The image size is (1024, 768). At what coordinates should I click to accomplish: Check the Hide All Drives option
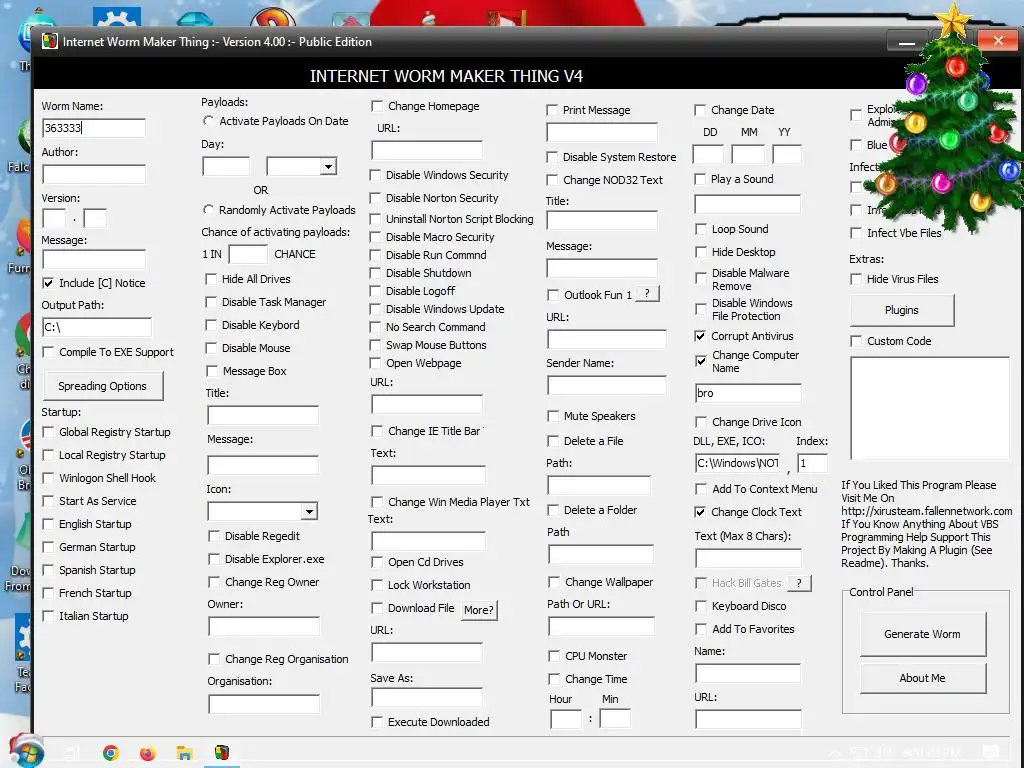(211, 279)
